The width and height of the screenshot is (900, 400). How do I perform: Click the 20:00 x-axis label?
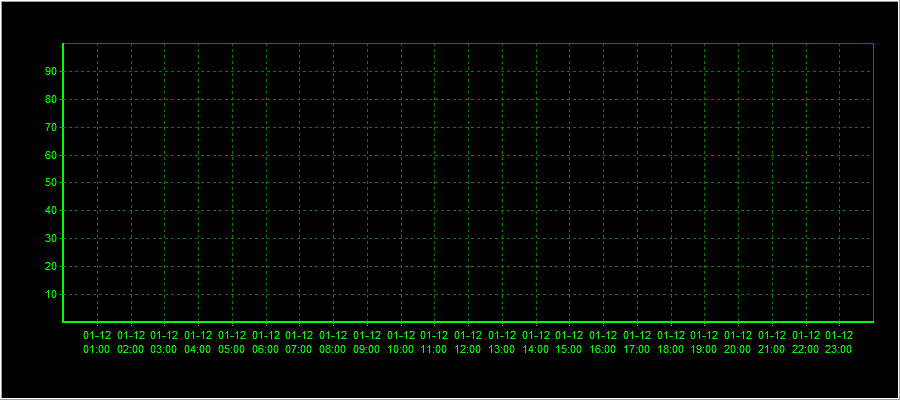point(738,343)
